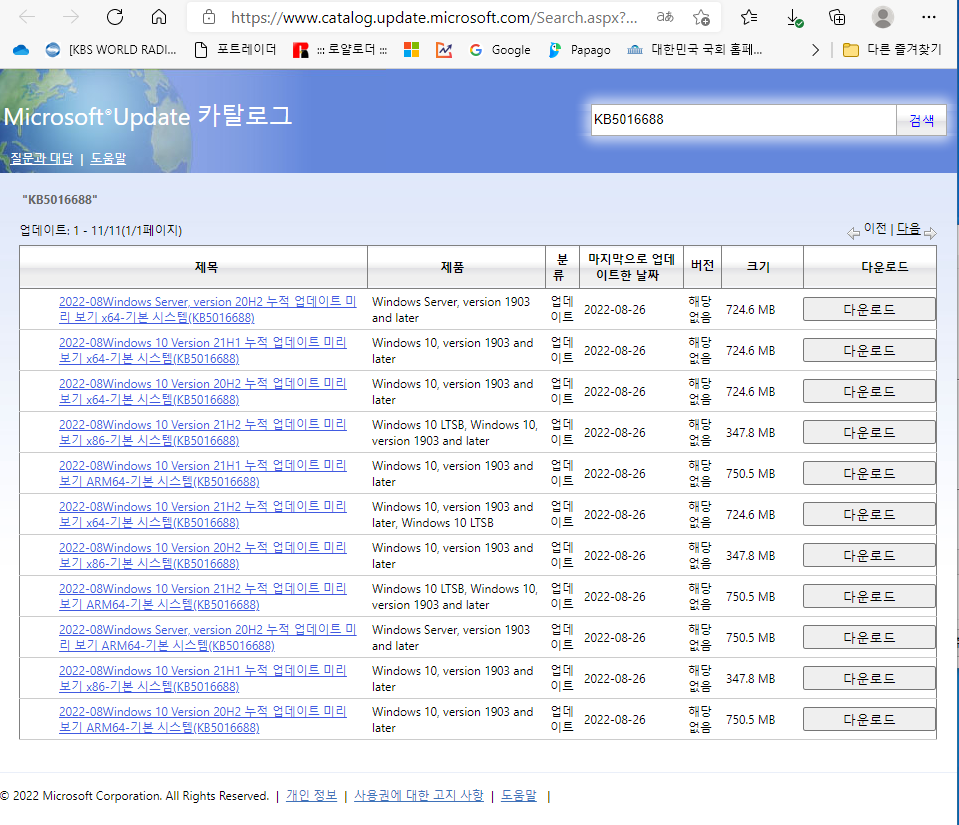959x825 pixels.
Task: Open the 도움말 link in header
Action: tap(108, 158)
